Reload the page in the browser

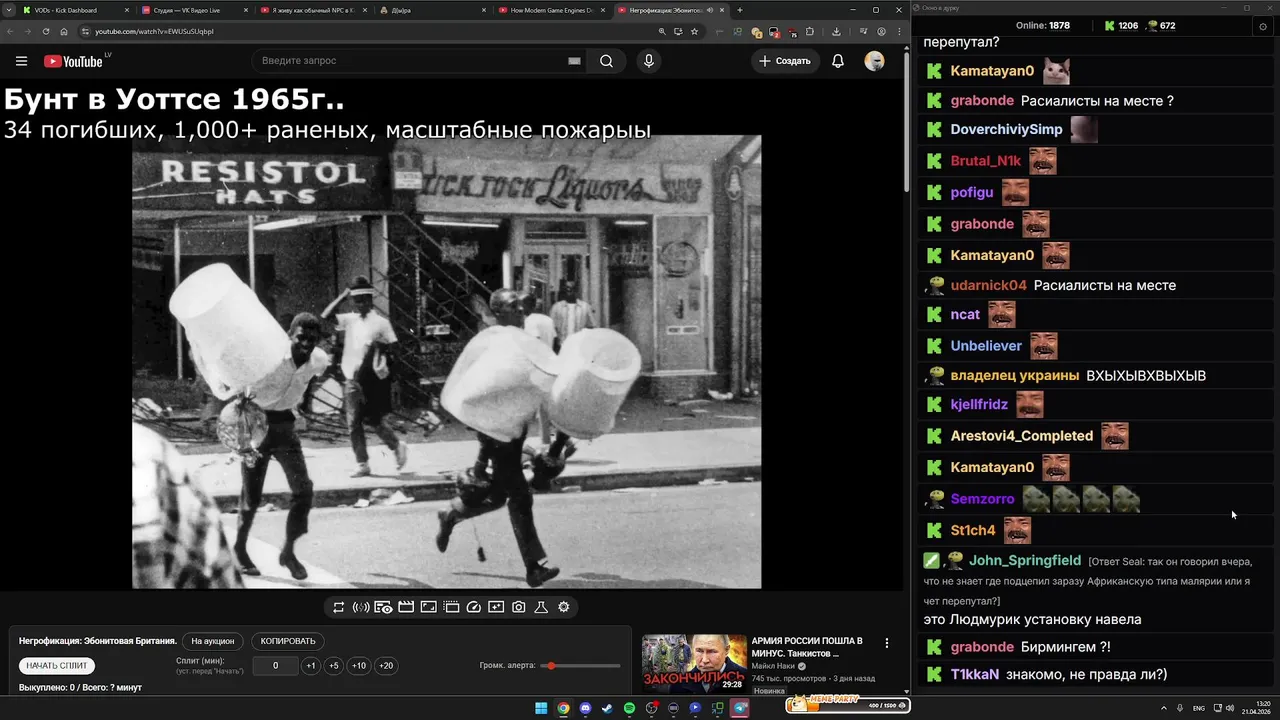pyautogui.click(x=46, y=31)
